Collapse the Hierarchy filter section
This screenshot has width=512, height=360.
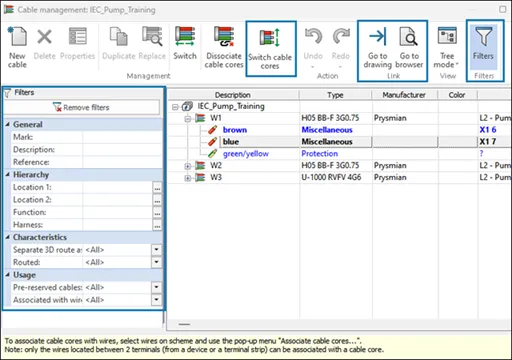click(x=8, y=174)
